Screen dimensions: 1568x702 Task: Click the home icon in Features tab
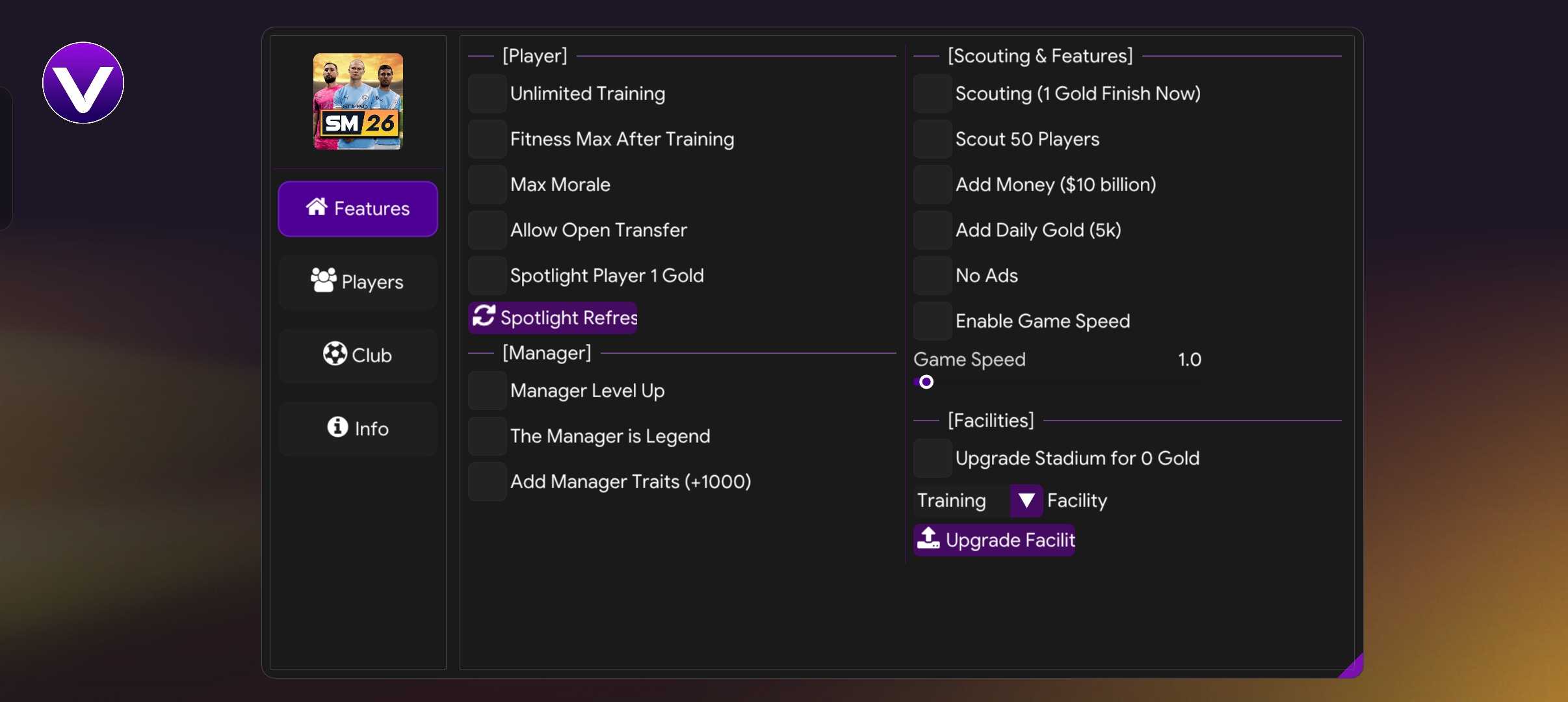(x=317, y=207)
